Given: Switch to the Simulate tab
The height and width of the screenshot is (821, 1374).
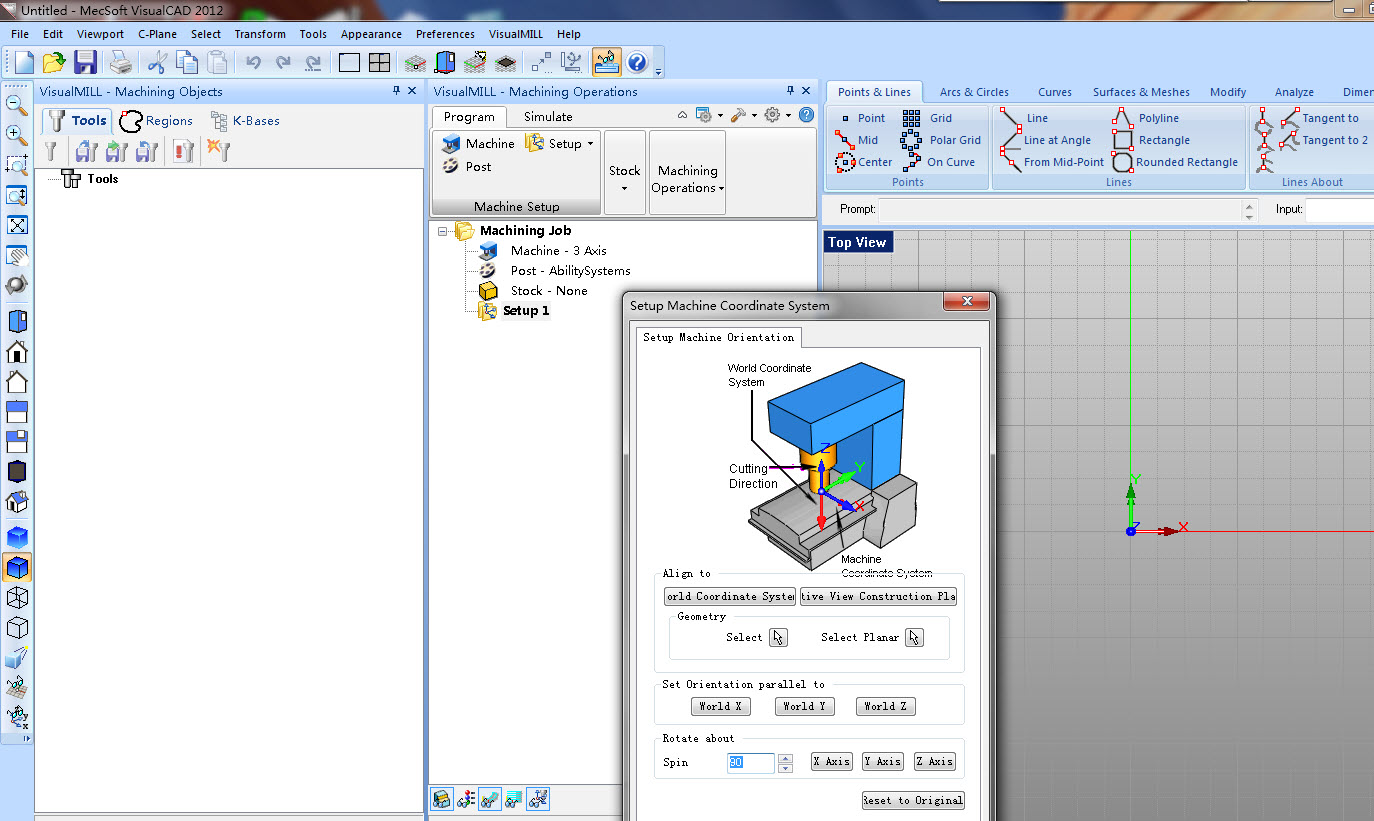Looking at the screenshot, I should tap(548, 117).
